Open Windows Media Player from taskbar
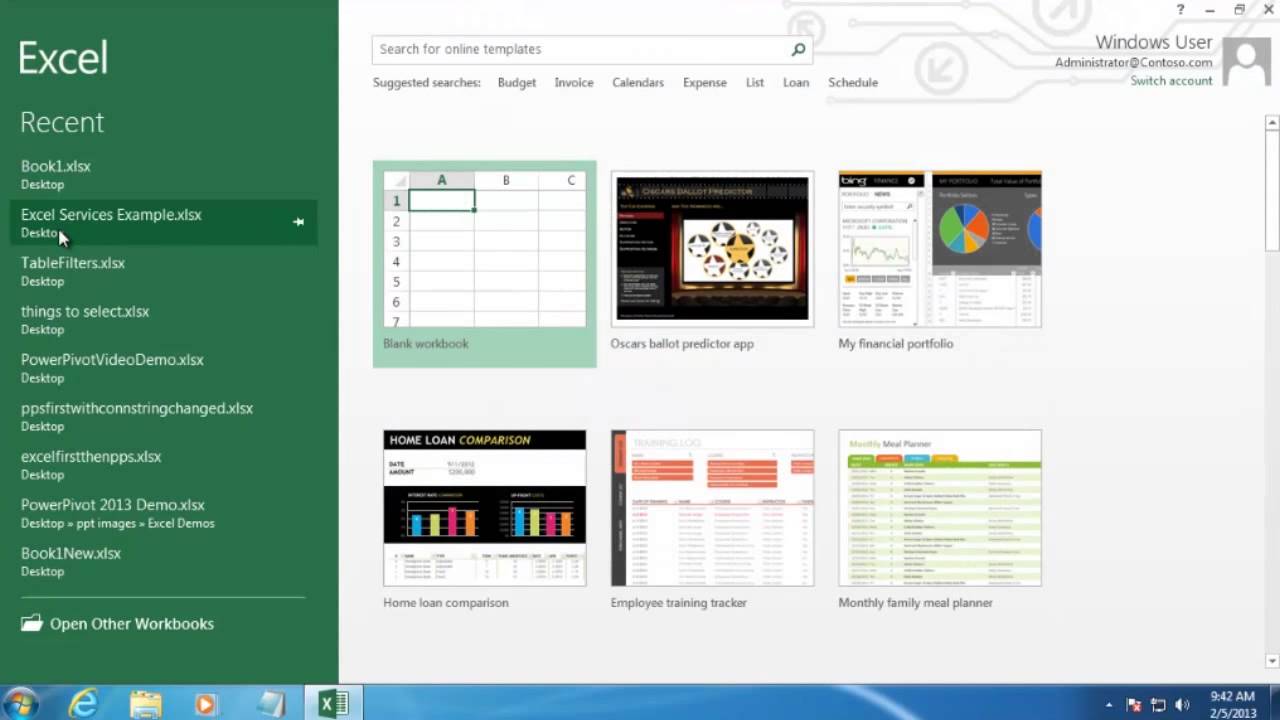This screenshot has width=1280, height=720. (205, 704)
